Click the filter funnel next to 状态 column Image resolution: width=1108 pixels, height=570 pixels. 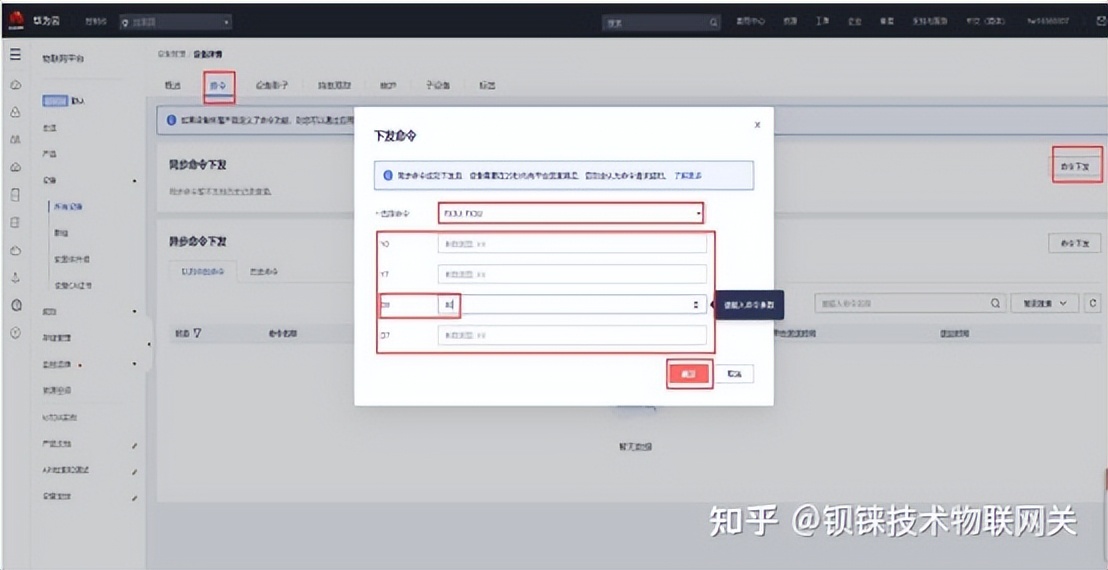(x=197, y=333)
